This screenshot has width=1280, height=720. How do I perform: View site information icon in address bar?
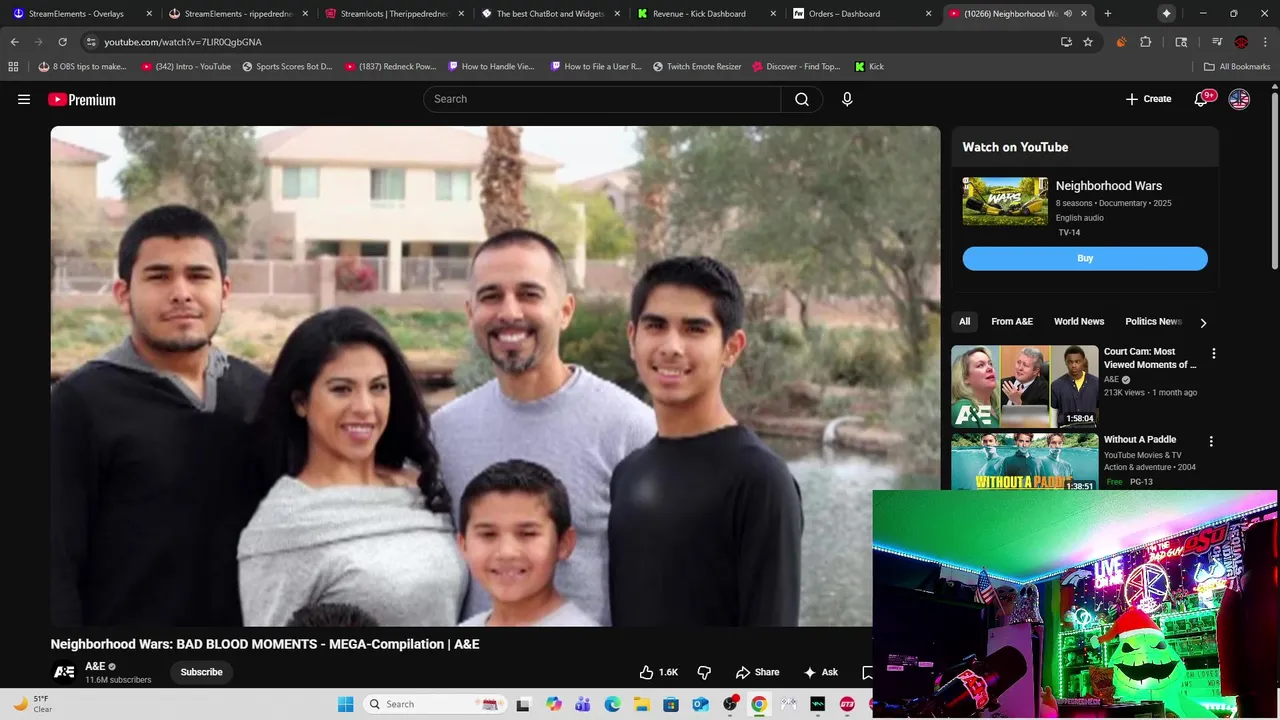[91, 42]
